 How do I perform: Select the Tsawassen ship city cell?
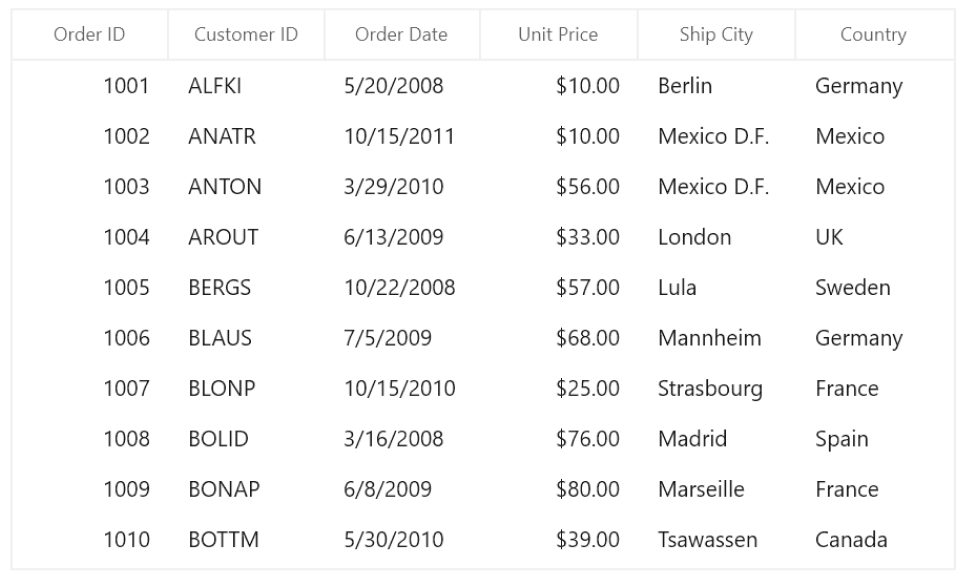tap(707, 540)
